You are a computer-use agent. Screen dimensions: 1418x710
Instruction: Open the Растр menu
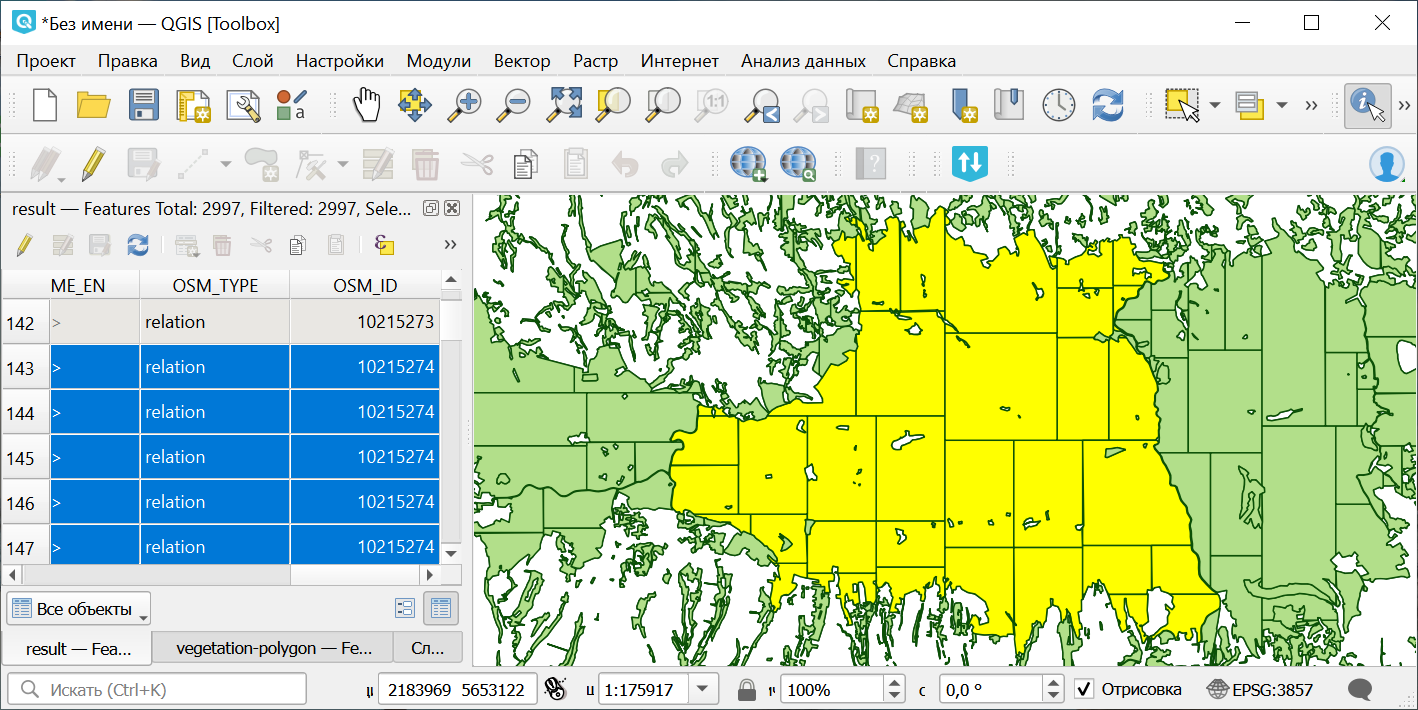tap(596, 61)
